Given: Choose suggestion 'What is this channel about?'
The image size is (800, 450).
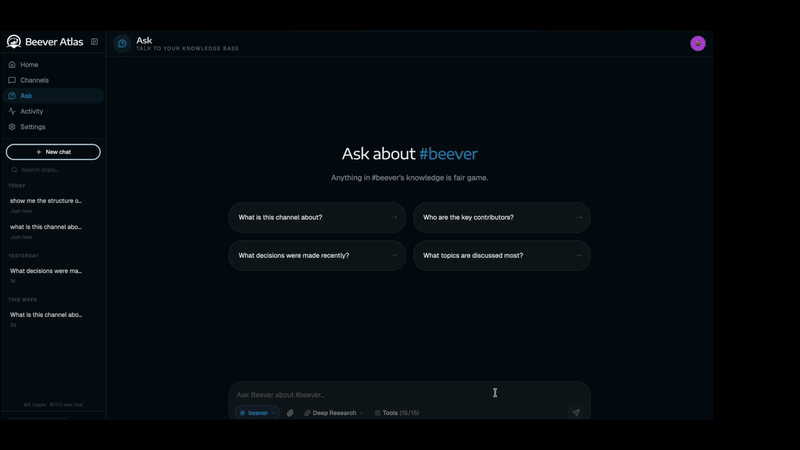Looking at the screenshot, I should pyautogui.click(x=317, y=217).
